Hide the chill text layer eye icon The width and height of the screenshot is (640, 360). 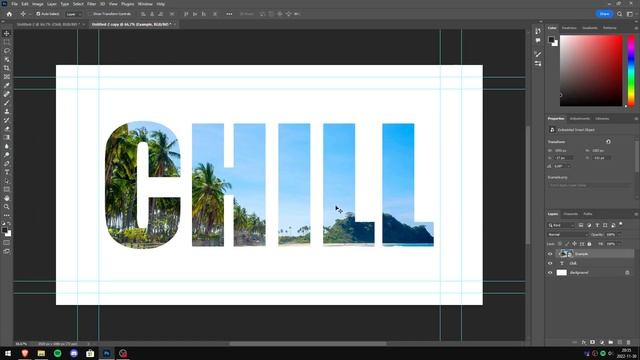550,263
